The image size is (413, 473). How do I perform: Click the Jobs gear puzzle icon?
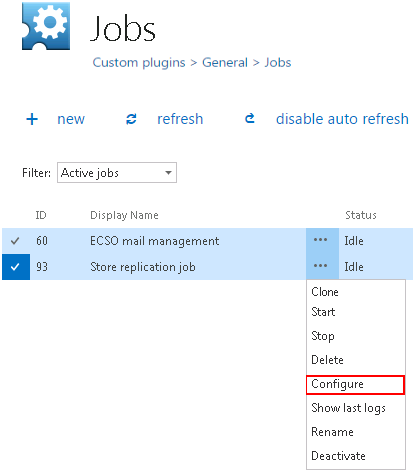(x=46, y=26)
